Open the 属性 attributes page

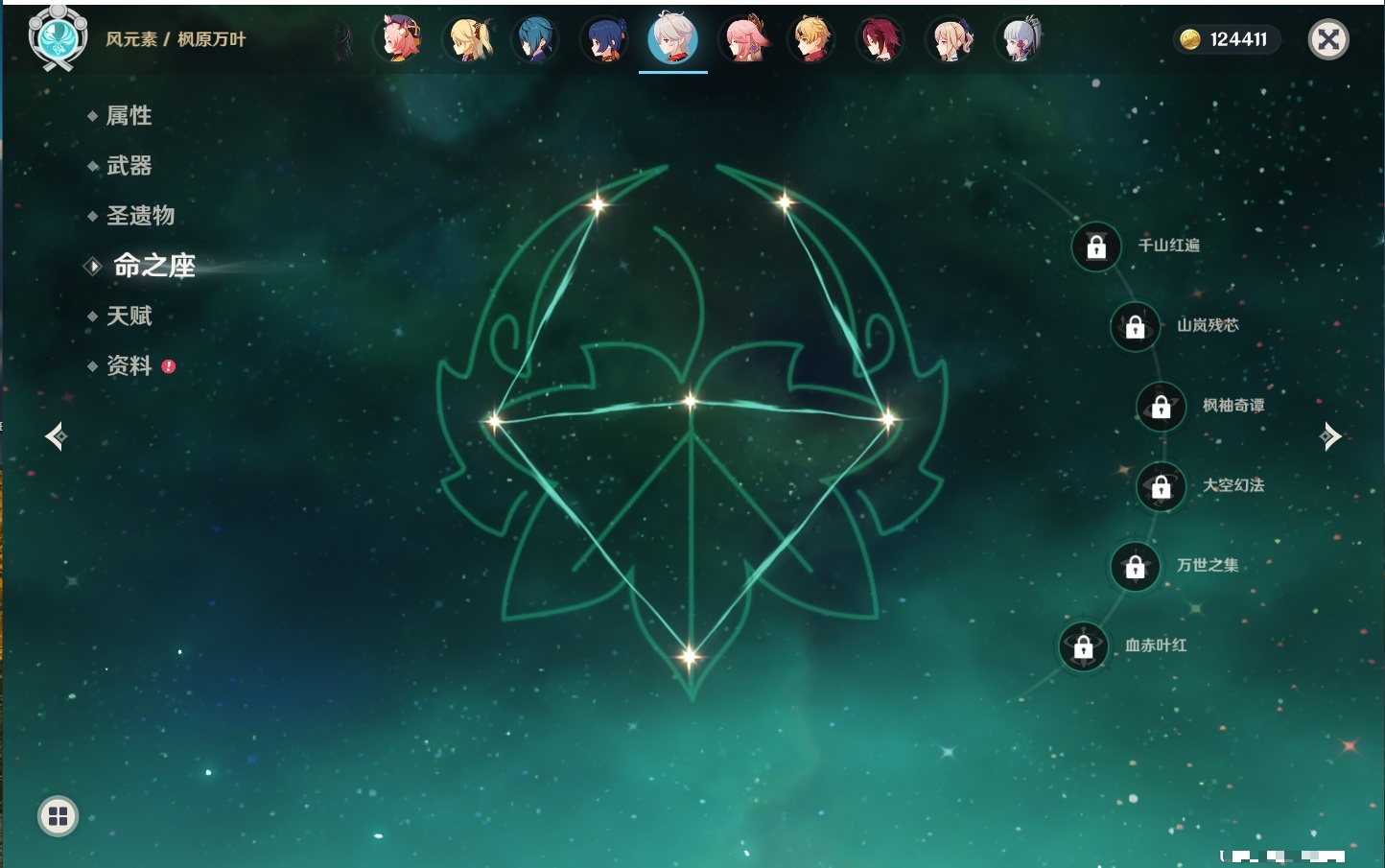pos(129,116)
